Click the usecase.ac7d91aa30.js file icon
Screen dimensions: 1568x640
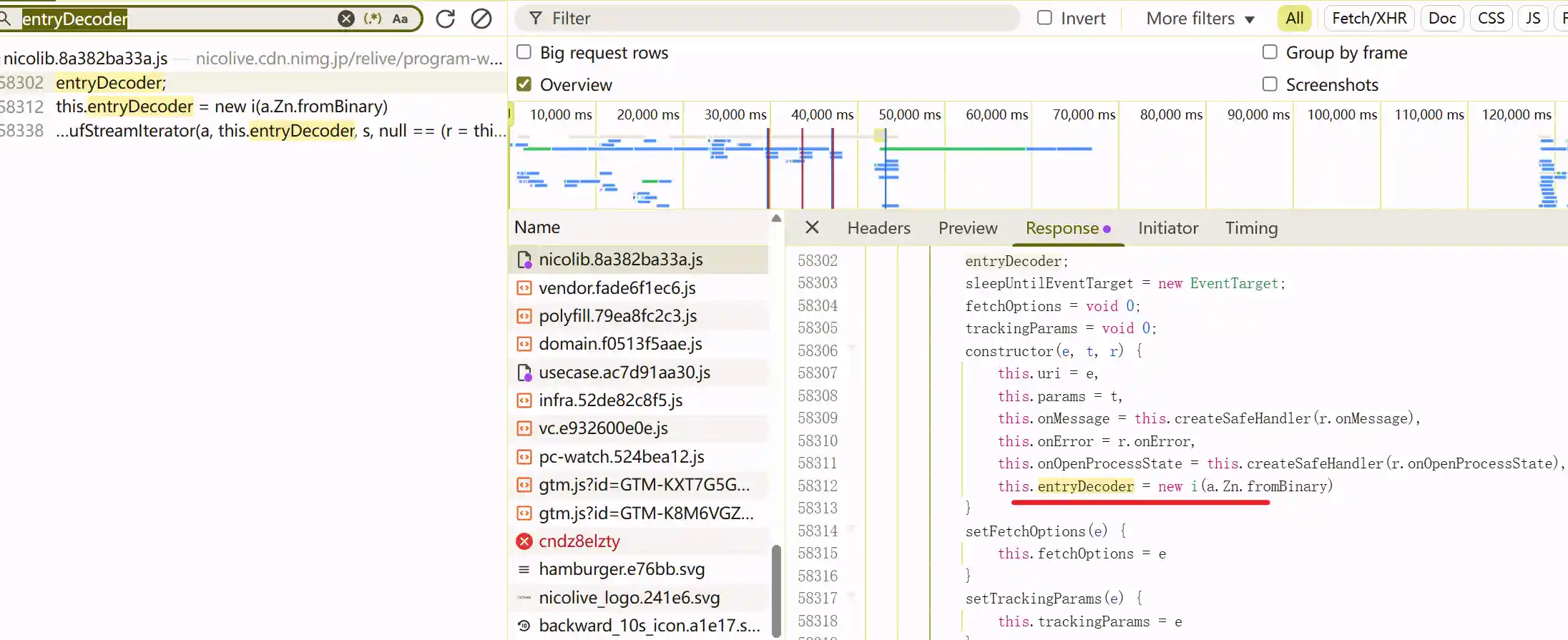click(524, 373)
